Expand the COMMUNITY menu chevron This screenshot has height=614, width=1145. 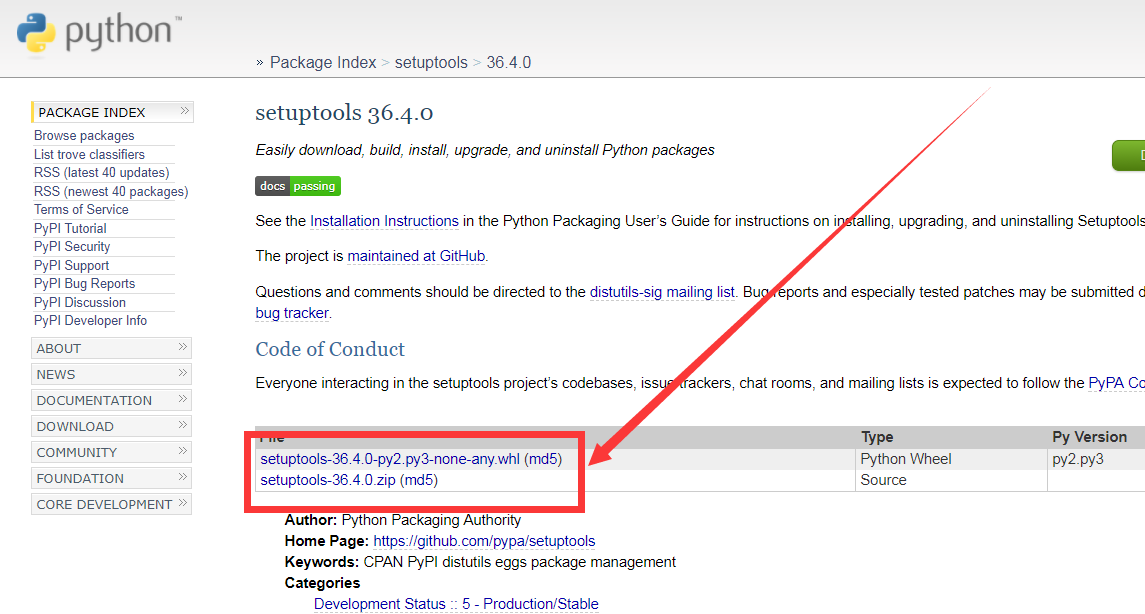[x=183, y=451]
